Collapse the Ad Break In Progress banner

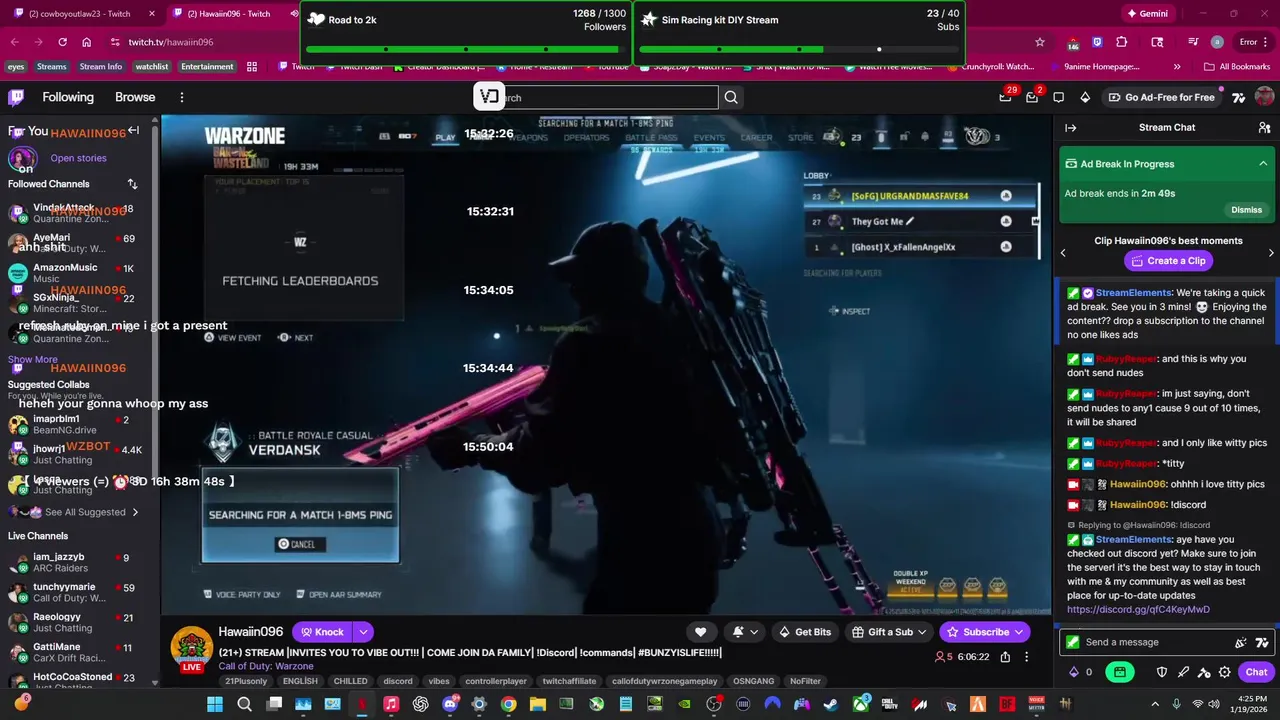pos(1263,164)
